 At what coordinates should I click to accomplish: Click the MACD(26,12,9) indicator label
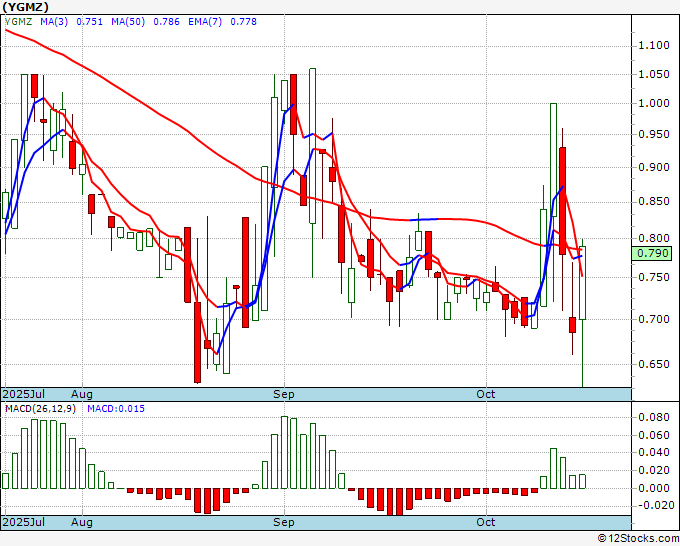point(40,409)
